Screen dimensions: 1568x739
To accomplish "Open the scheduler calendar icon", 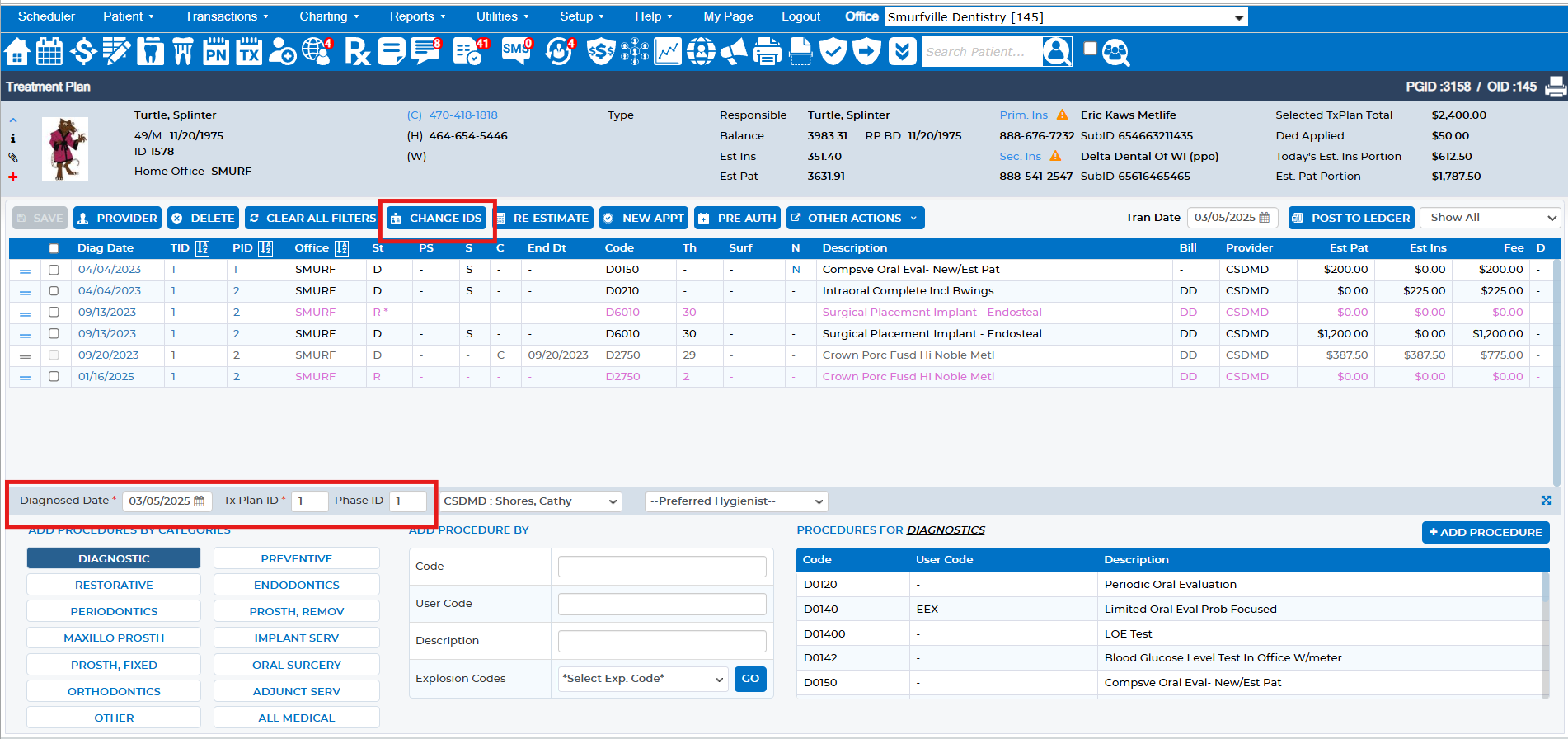I will (49, 52).
